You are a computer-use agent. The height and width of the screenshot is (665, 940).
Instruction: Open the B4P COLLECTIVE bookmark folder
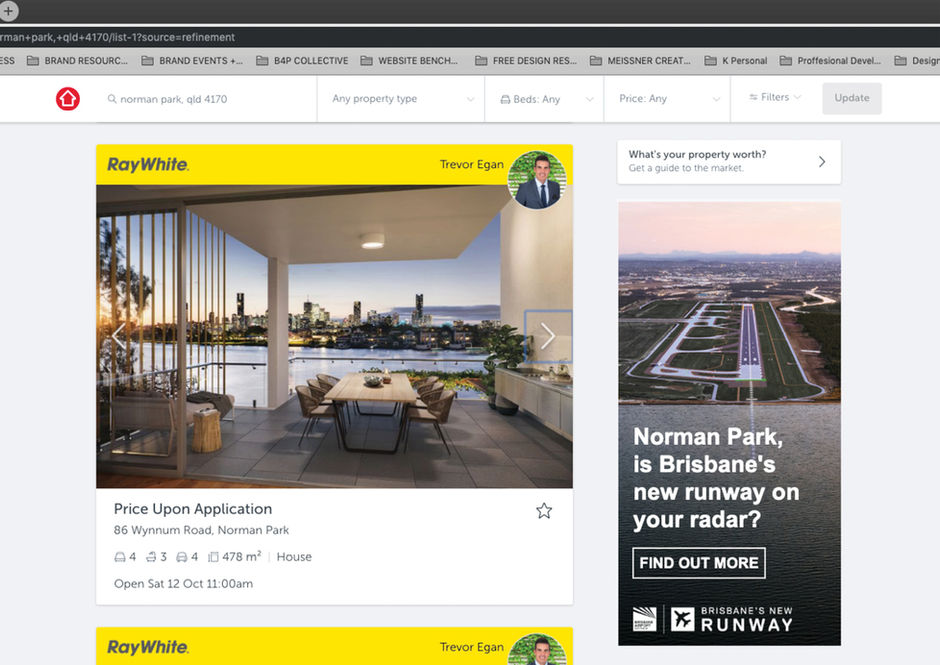(x=302, y=61)
